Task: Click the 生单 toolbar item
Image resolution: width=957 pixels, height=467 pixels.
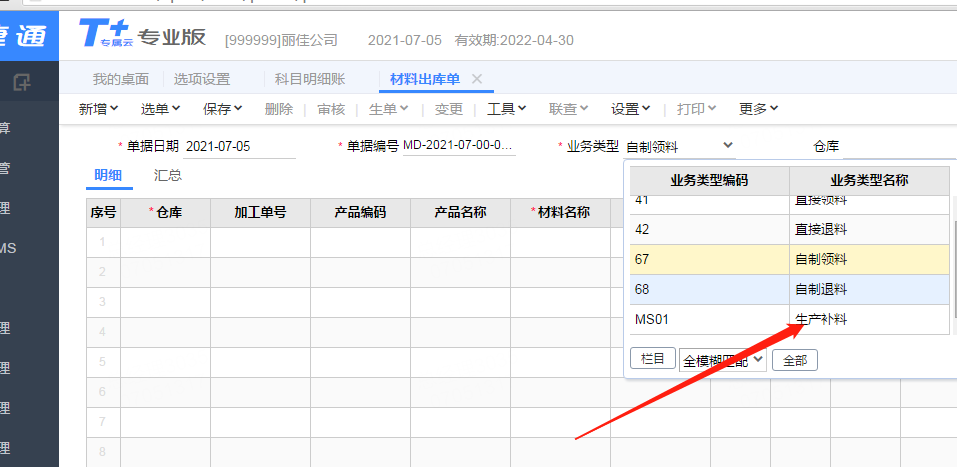Action: (389, 109)
